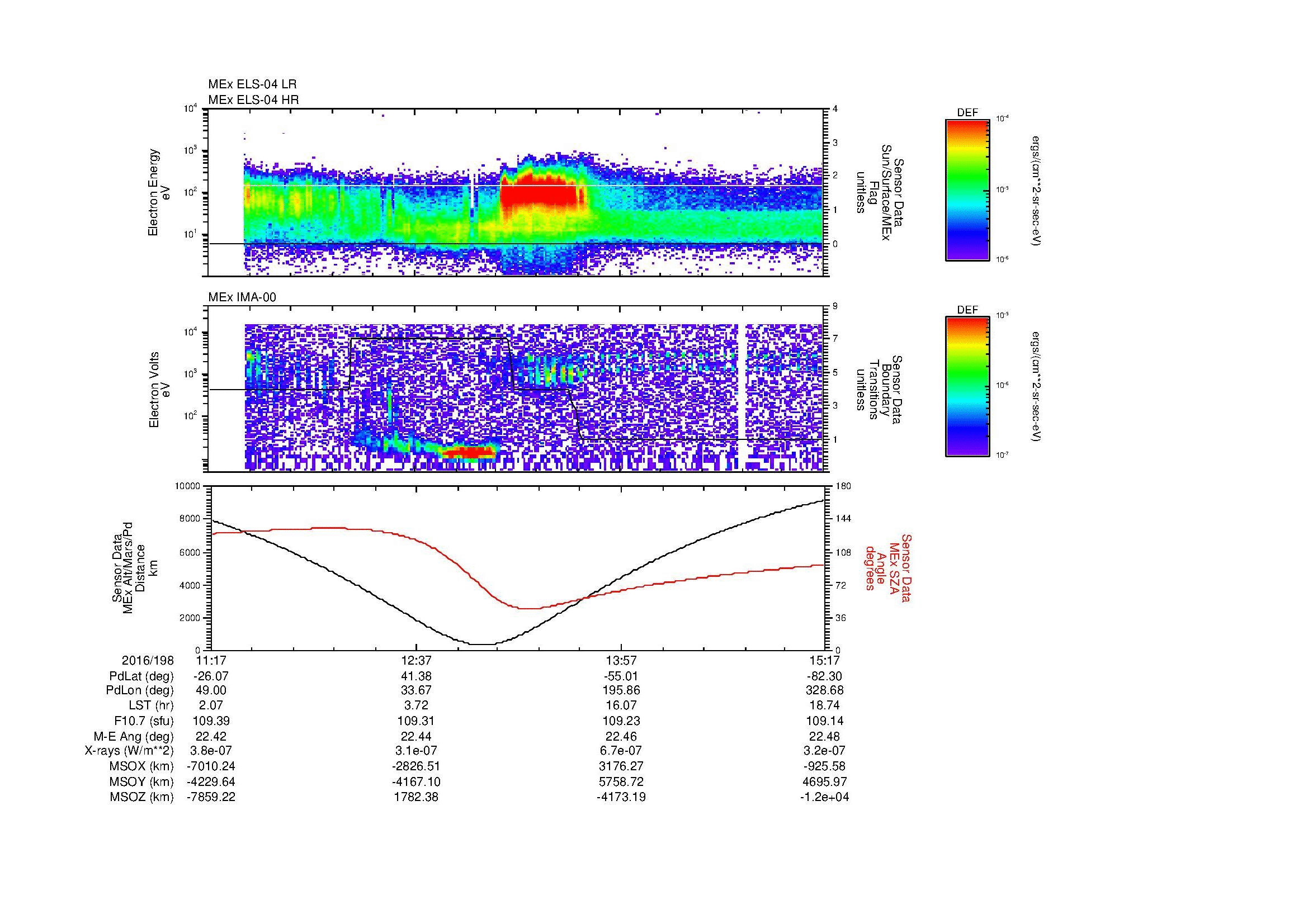Screen dimensions: 1308x924
Task: Click the 'PdLon (deg)' row label
Action: [x=140, y=690]
